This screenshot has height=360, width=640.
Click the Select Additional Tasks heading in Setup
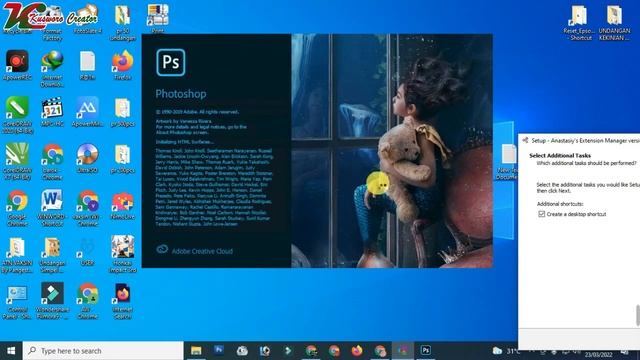(x=560, y=156)
